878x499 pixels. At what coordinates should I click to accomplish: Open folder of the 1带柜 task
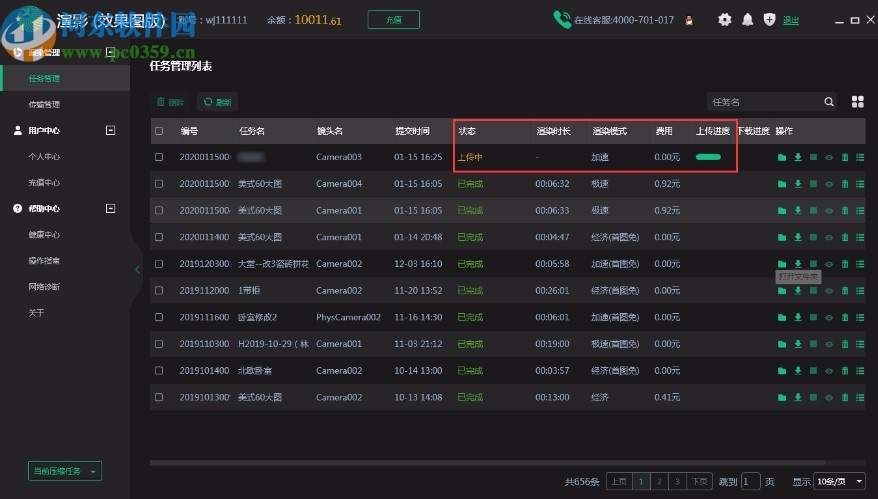782,291
